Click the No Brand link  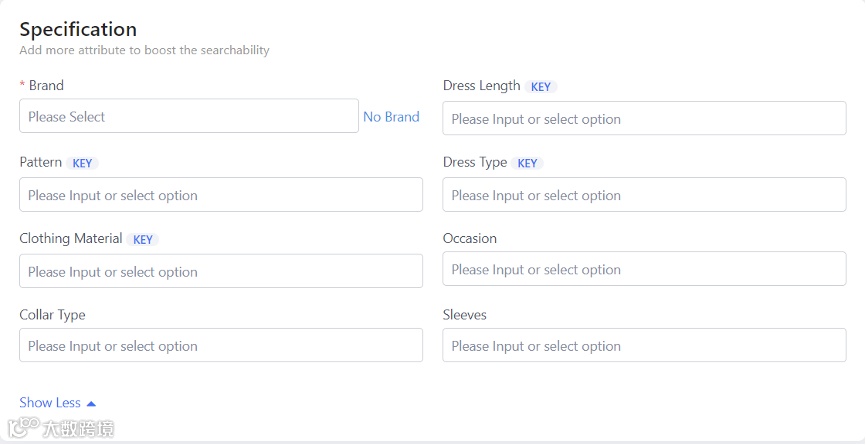[x=391, y=117]
